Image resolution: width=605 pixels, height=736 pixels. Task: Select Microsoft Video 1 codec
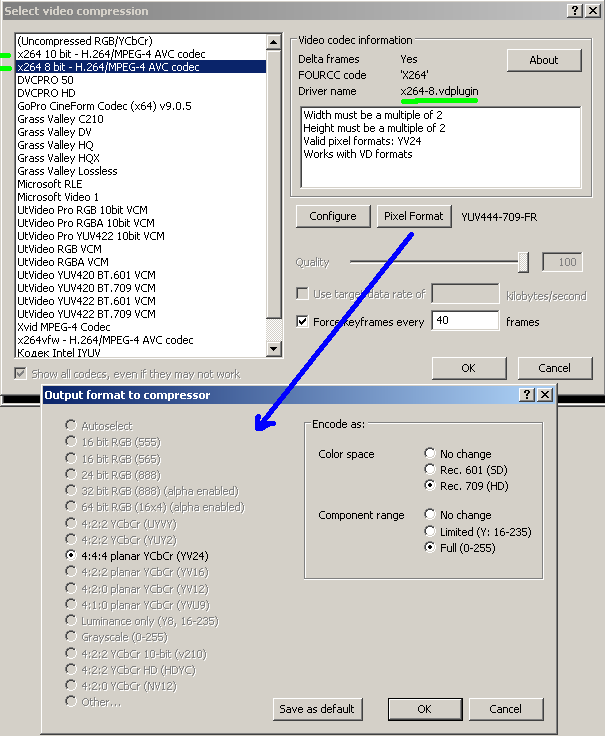141,197
